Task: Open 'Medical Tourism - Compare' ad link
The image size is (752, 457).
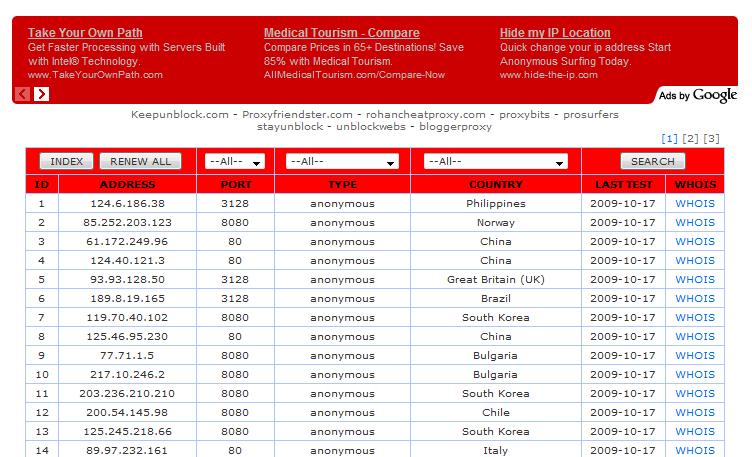Action: 341,33
